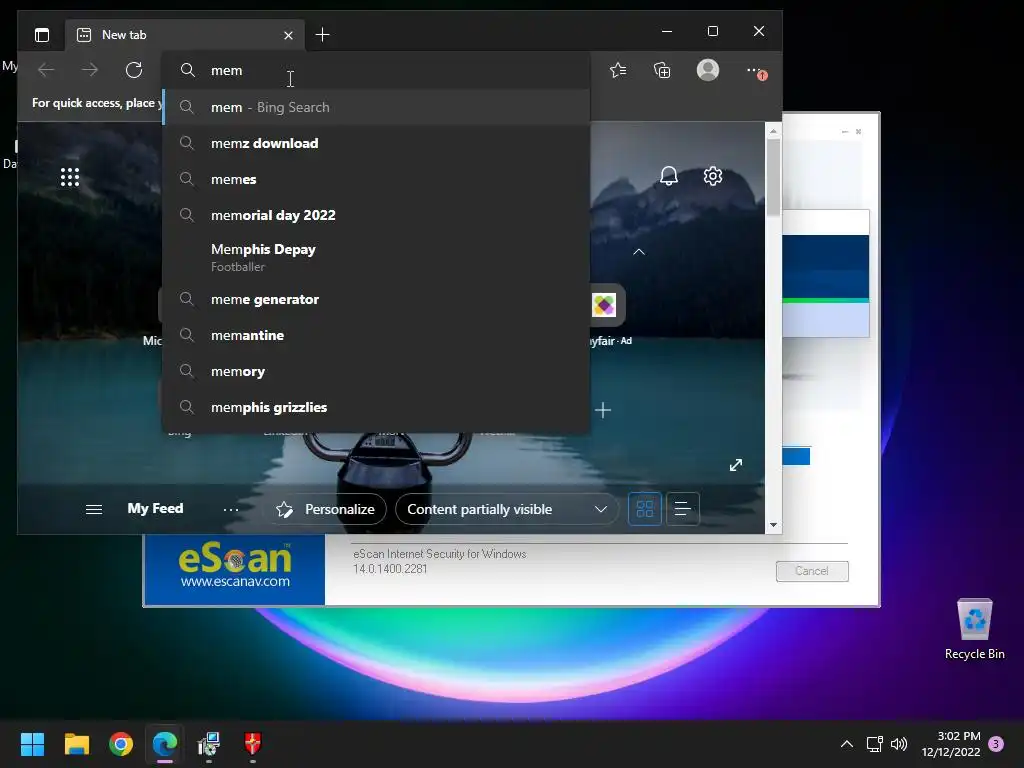Open the My Feed hamburger menu
The image size is (1024, 768).
(94, 509)
